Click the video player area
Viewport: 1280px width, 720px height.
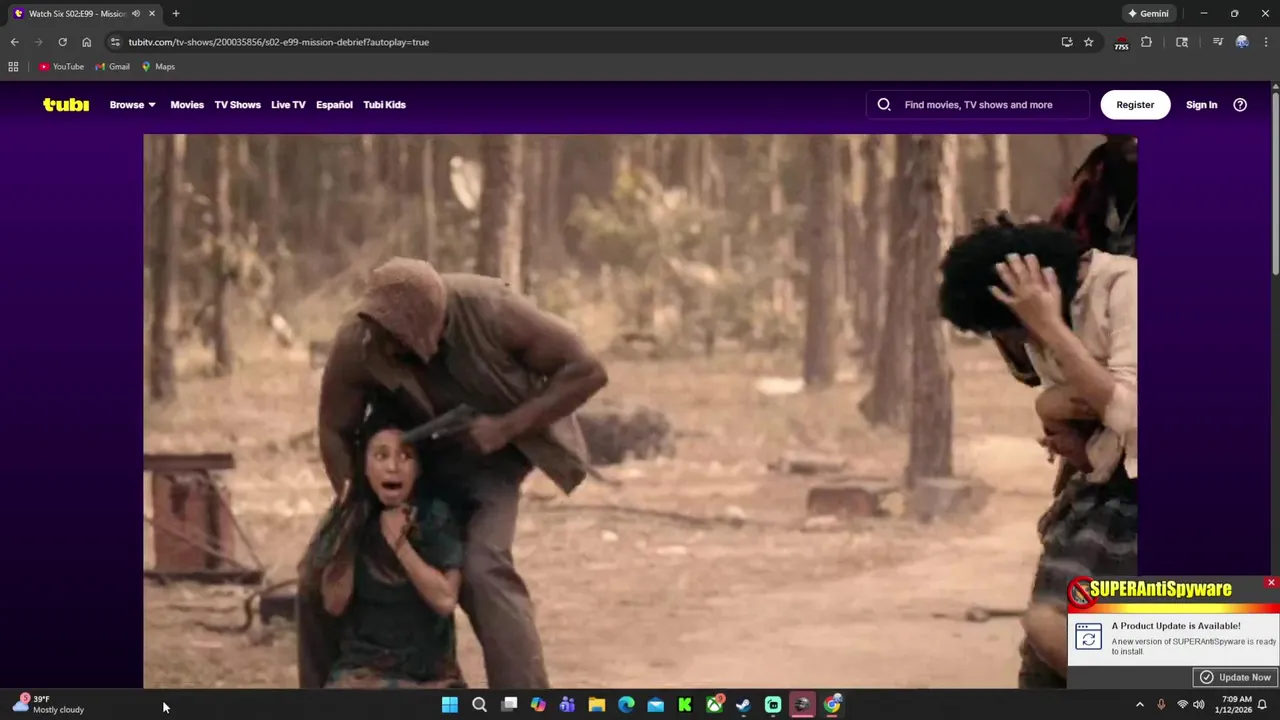(x=640, y=410)
